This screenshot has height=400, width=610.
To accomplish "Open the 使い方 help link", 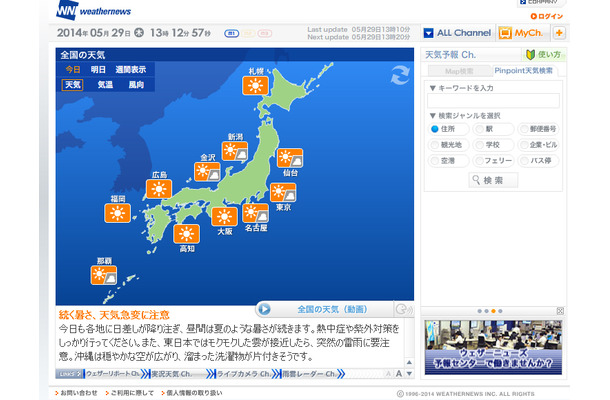I will click(x=543, y=54).
